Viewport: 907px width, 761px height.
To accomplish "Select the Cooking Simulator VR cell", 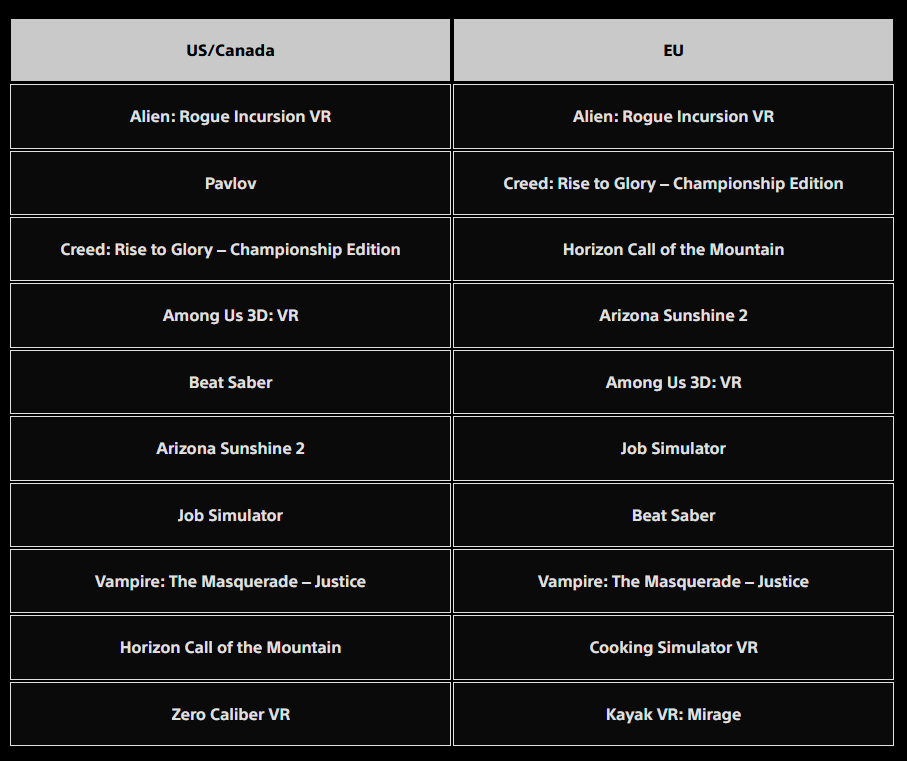I will tap(673, 647).
